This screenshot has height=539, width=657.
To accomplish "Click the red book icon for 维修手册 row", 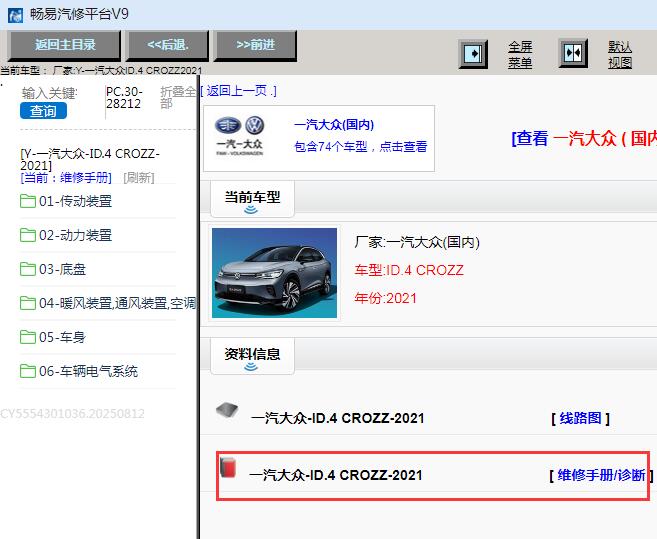I will (x=228, y=468).
